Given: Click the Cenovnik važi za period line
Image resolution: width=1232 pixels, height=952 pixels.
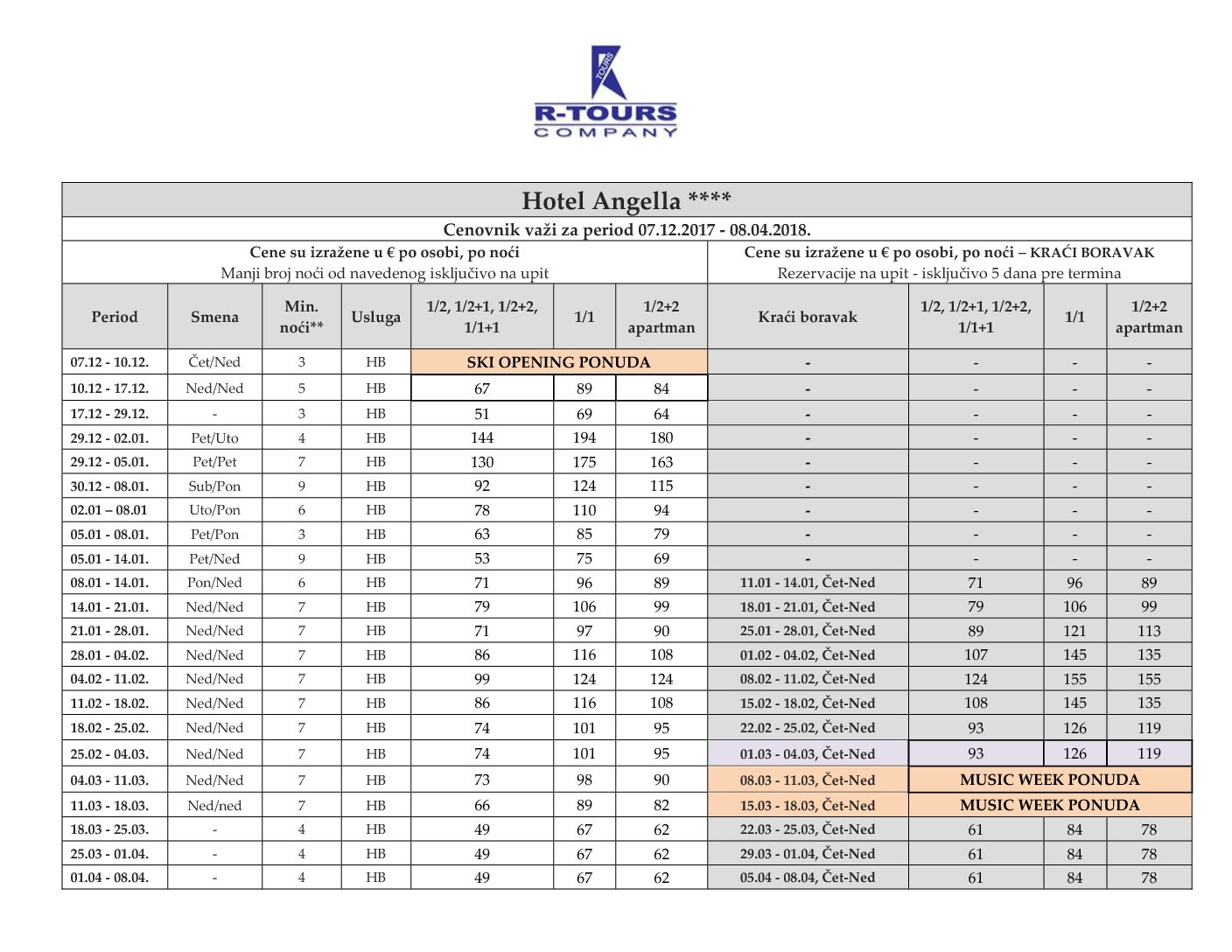Looking at the screenshot, I should tap(626, 229).
